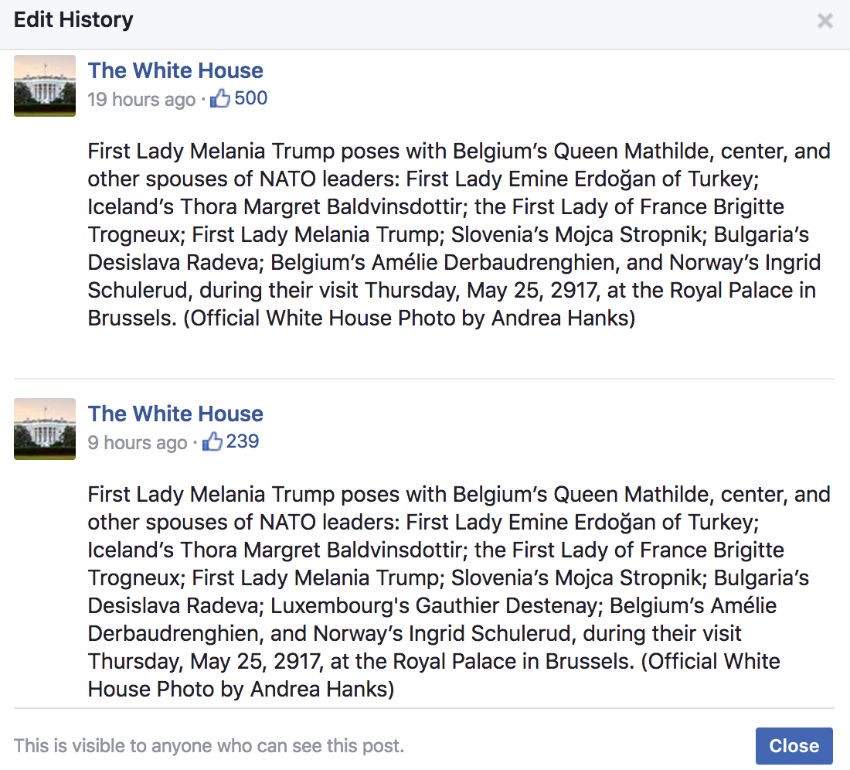850x770 pixels.
Task: View the 500 likes count
Action: pos(251,98)
